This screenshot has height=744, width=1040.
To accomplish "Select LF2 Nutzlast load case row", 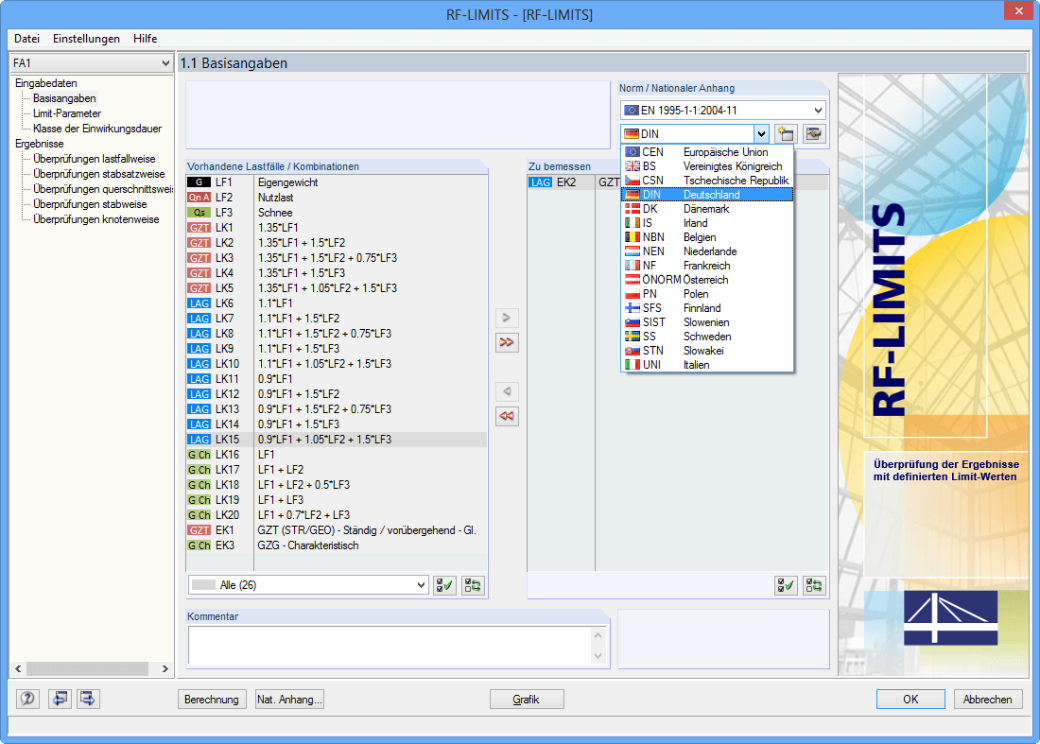I will tap(337, 198).
